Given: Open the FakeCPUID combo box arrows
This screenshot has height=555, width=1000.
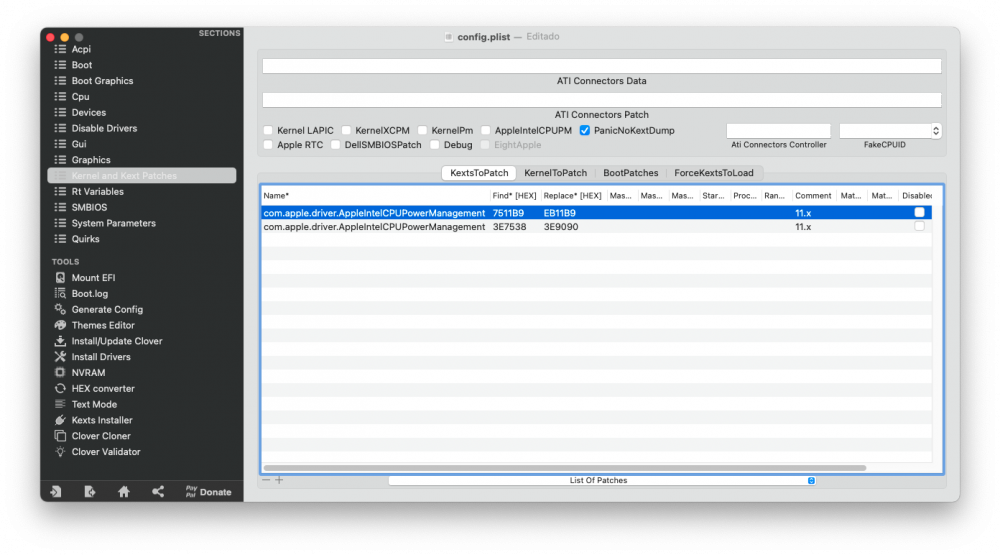Looking at the screenshot, I should pos(936,131).
